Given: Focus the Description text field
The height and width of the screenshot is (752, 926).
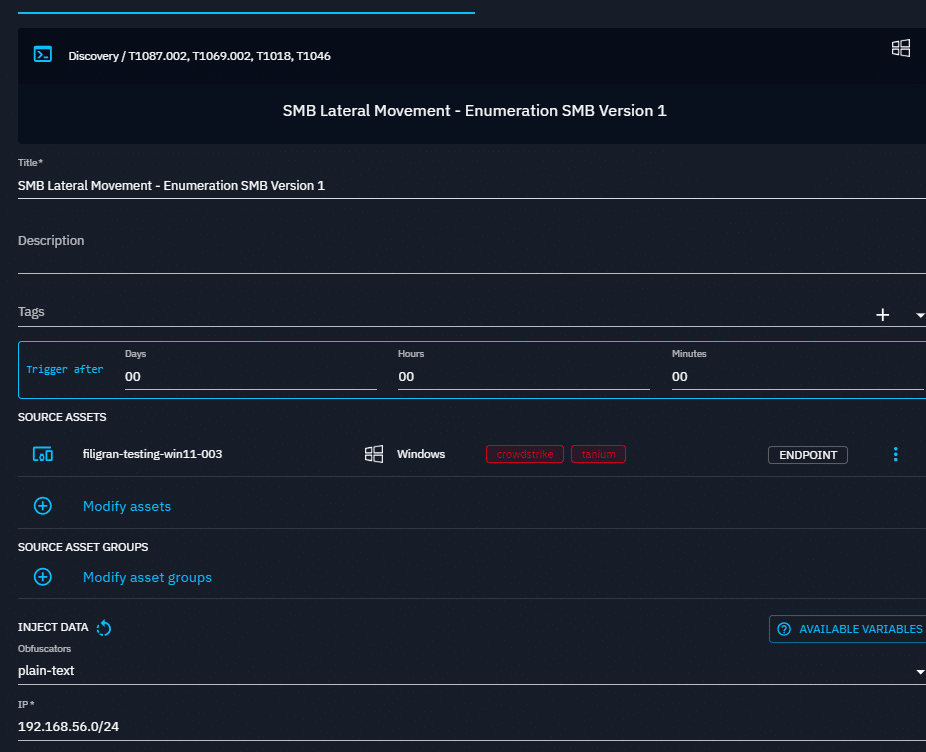Looking at the screenshot, I should click(470, 256).
